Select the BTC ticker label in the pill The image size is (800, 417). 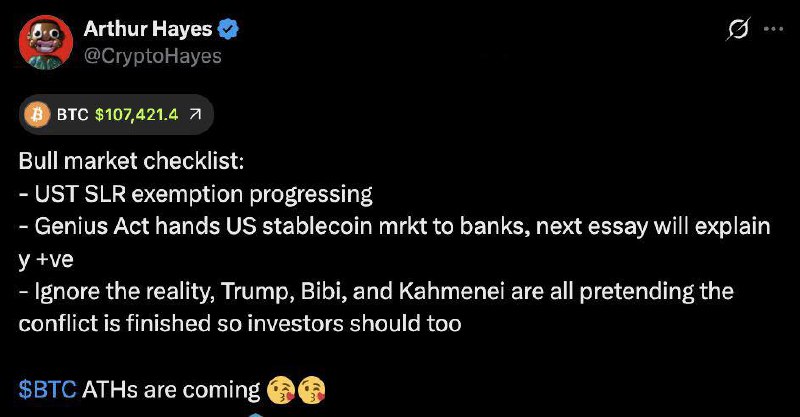pyautogui.click(x=72, y=114)
